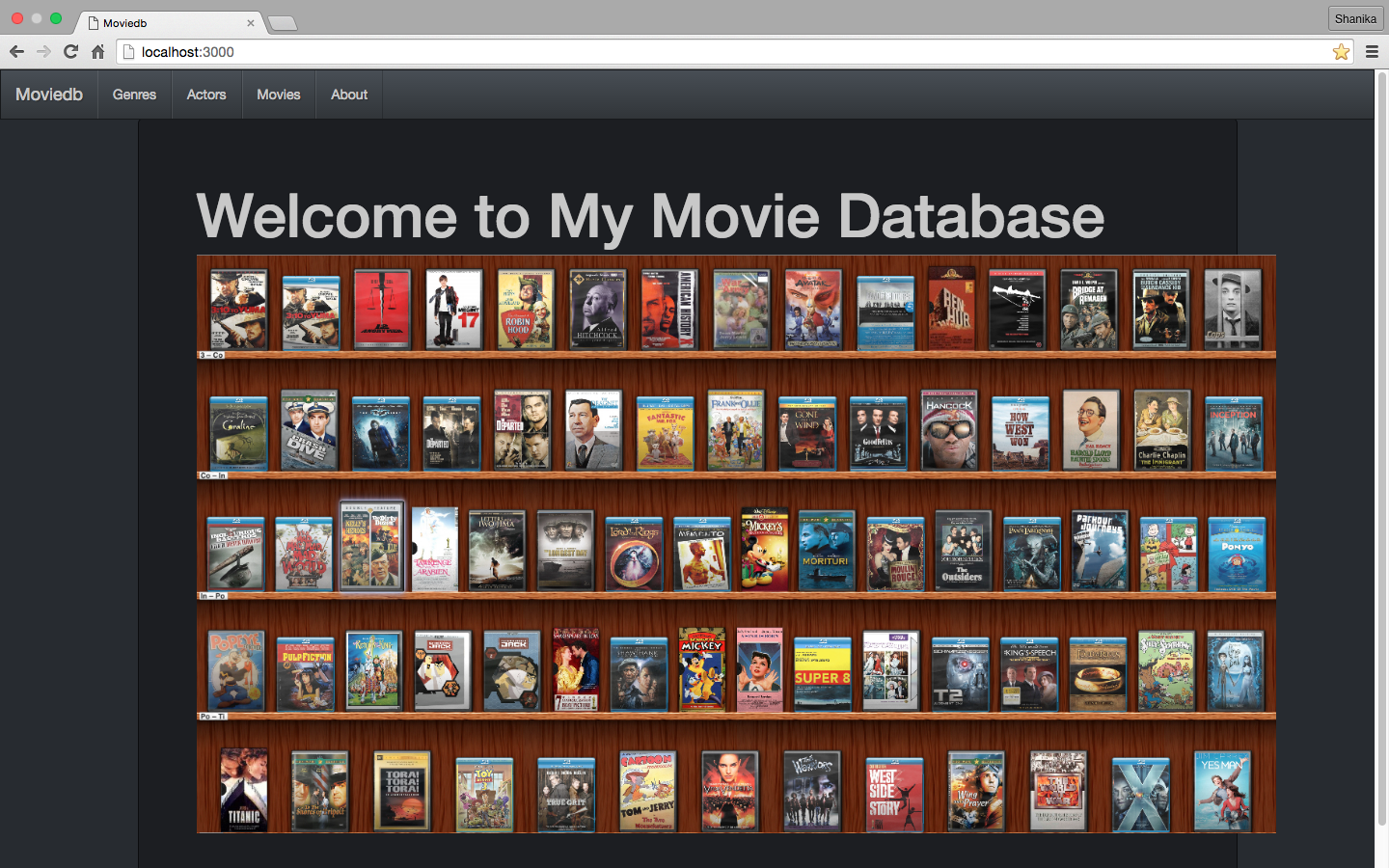Select the Wing and a Prayer cover

[x=976, y=791]
